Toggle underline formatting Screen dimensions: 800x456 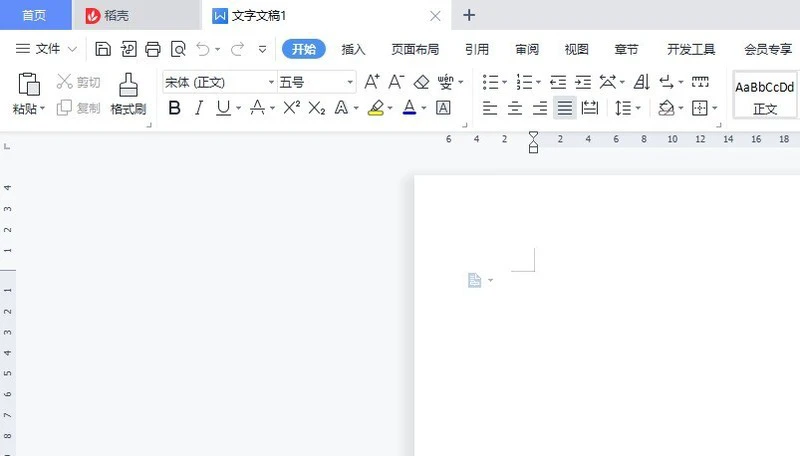tap(223, 108)
